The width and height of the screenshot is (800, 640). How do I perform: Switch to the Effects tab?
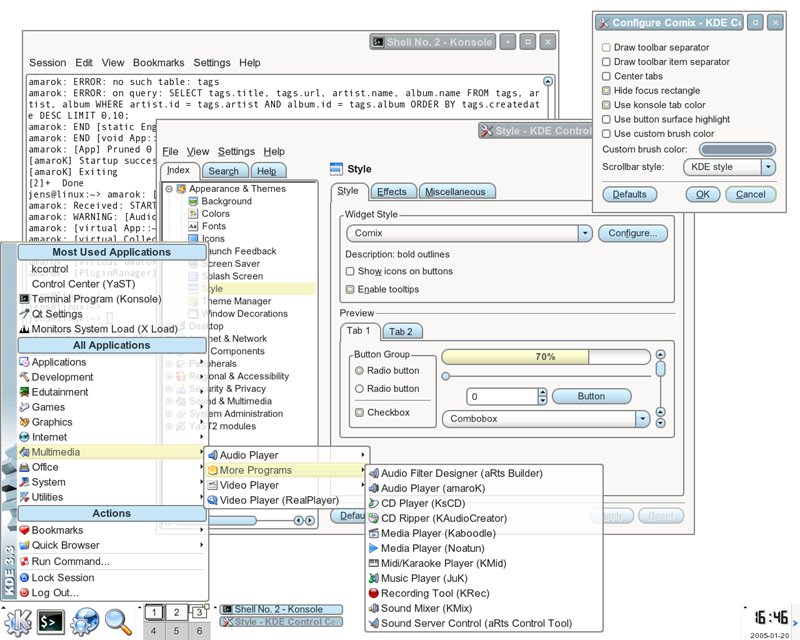(x=392, y=192)
